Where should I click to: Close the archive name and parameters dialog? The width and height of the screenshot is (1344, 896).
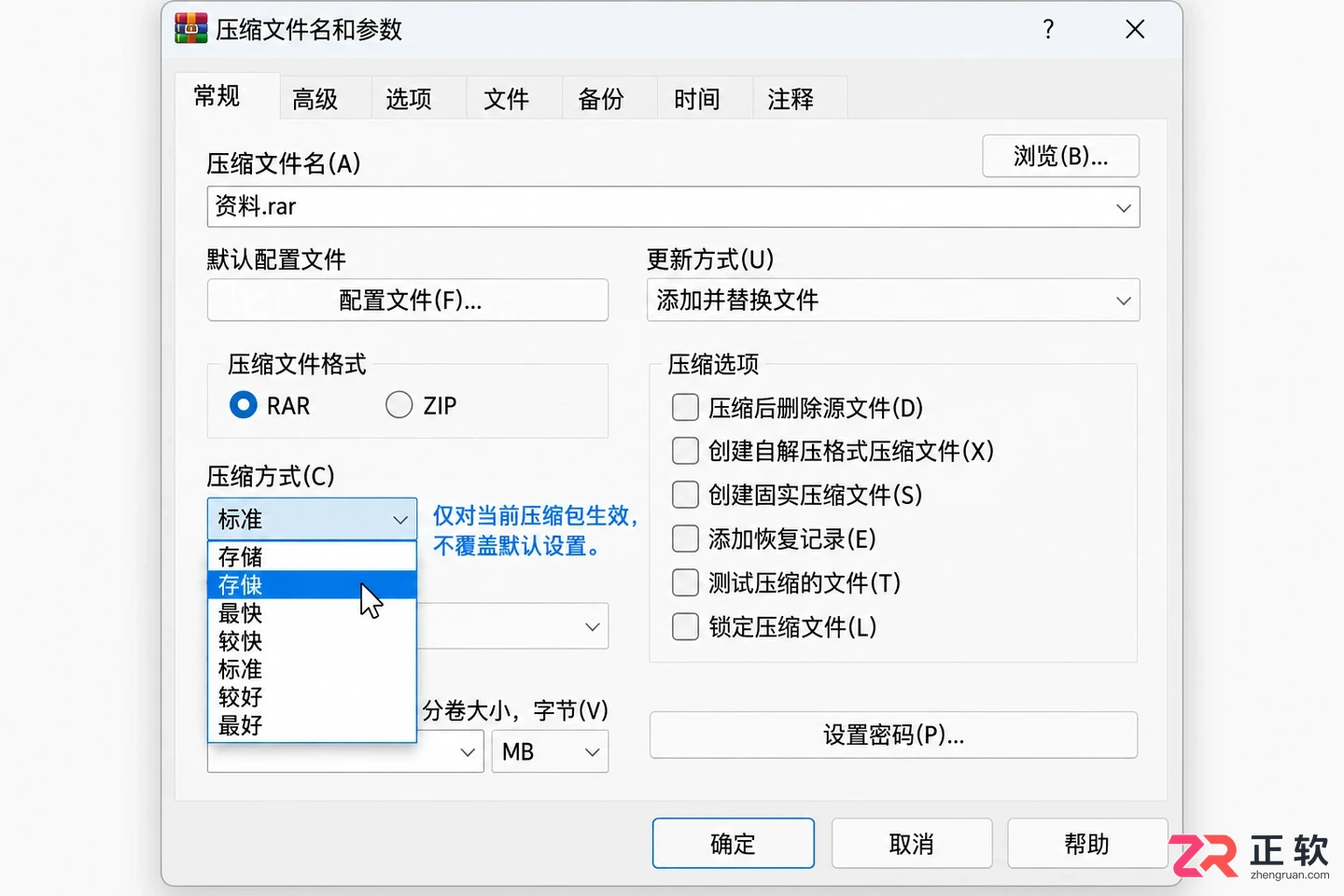[x=1135, y=29]
